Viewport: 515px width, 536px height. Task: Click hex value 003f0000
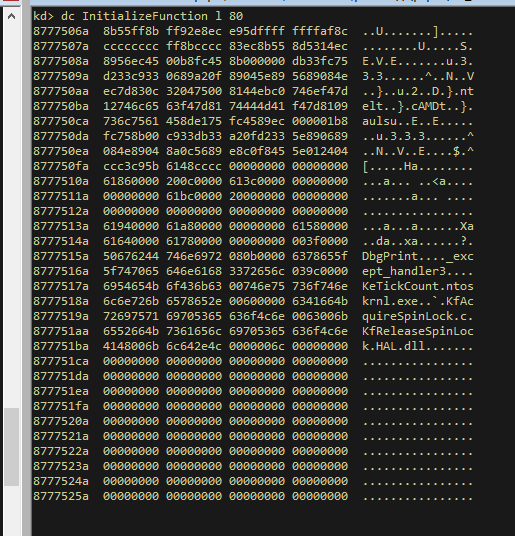[x=320, y=241]
